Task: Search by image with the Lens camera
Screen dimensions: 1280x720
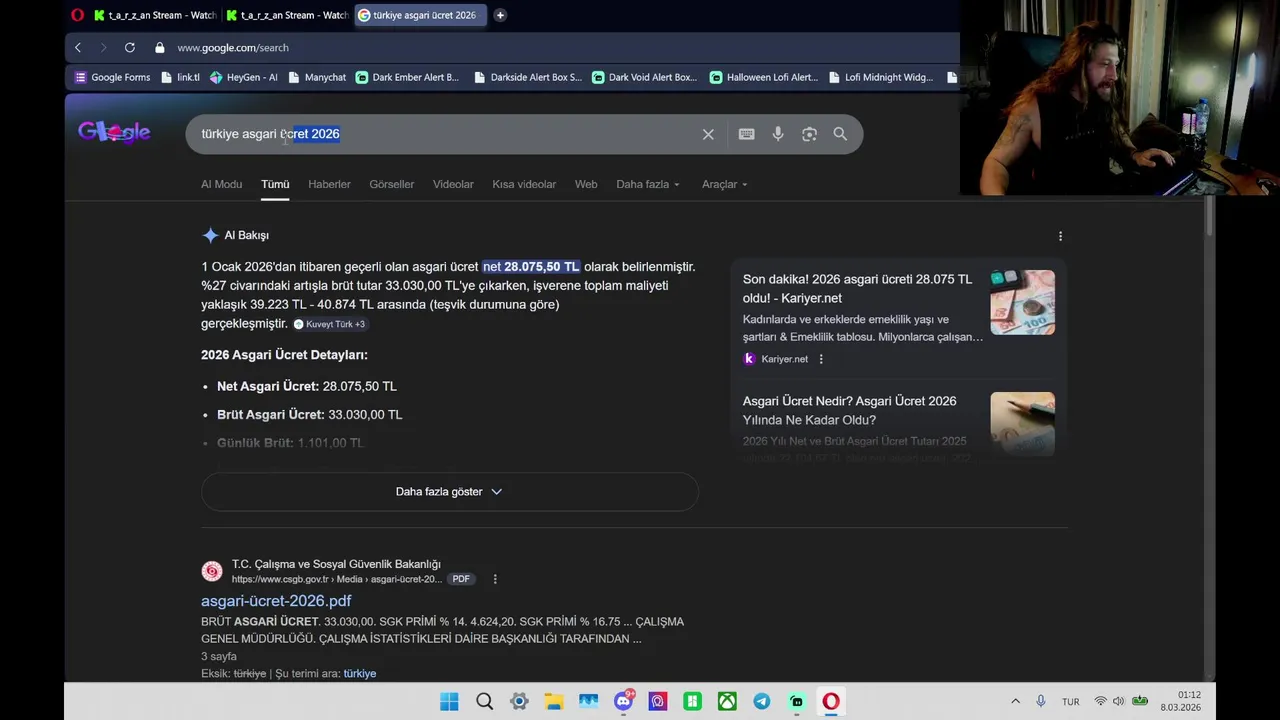Action: pyautogui.click(x=809, y=134)
